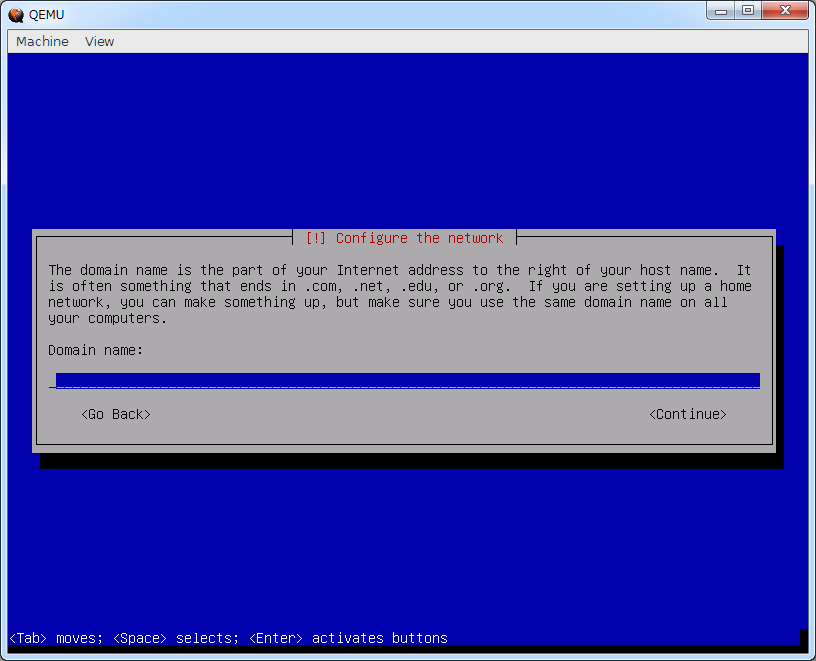The height and width of the screenshot is (661, 816).
Task: Click the Domain name input field
Action: coord(404,380)
